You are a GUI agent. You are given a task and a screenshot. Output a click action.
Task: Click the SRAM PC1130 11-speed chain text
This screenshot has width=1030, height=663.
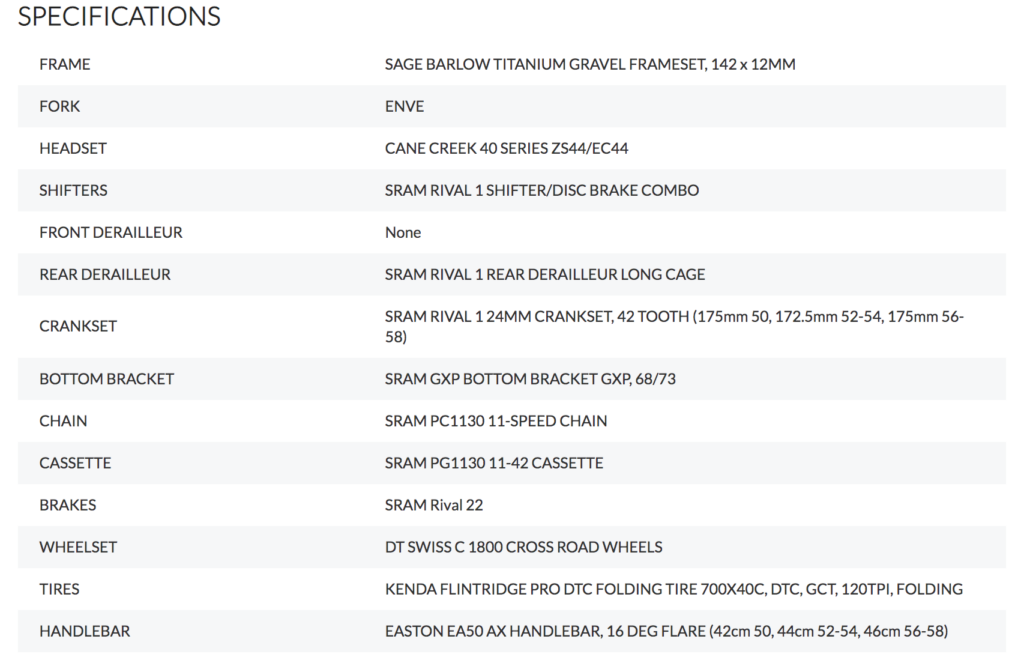(496, 421)
